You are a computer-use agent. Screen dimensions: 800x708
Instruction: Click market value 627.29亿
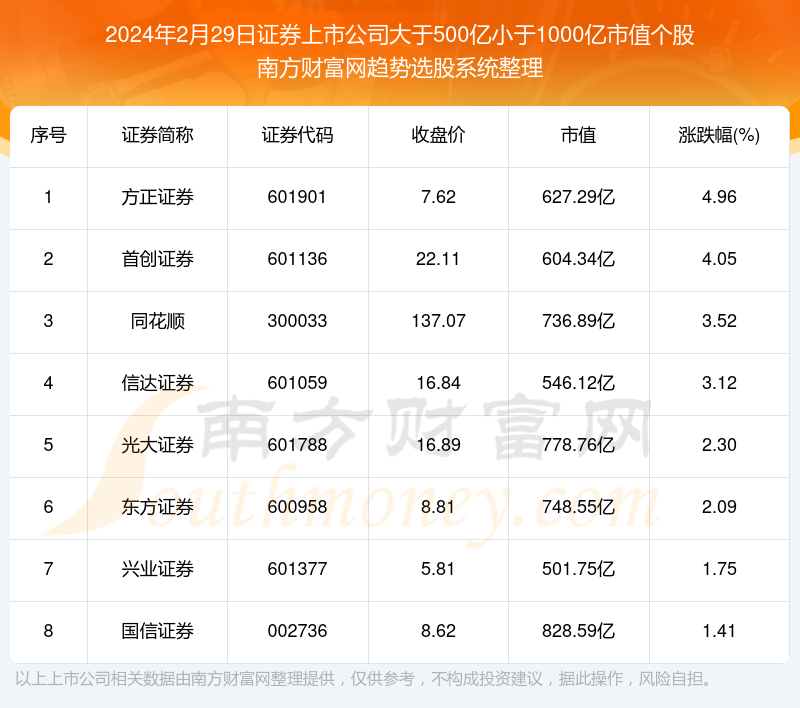(x=579, y=197)
